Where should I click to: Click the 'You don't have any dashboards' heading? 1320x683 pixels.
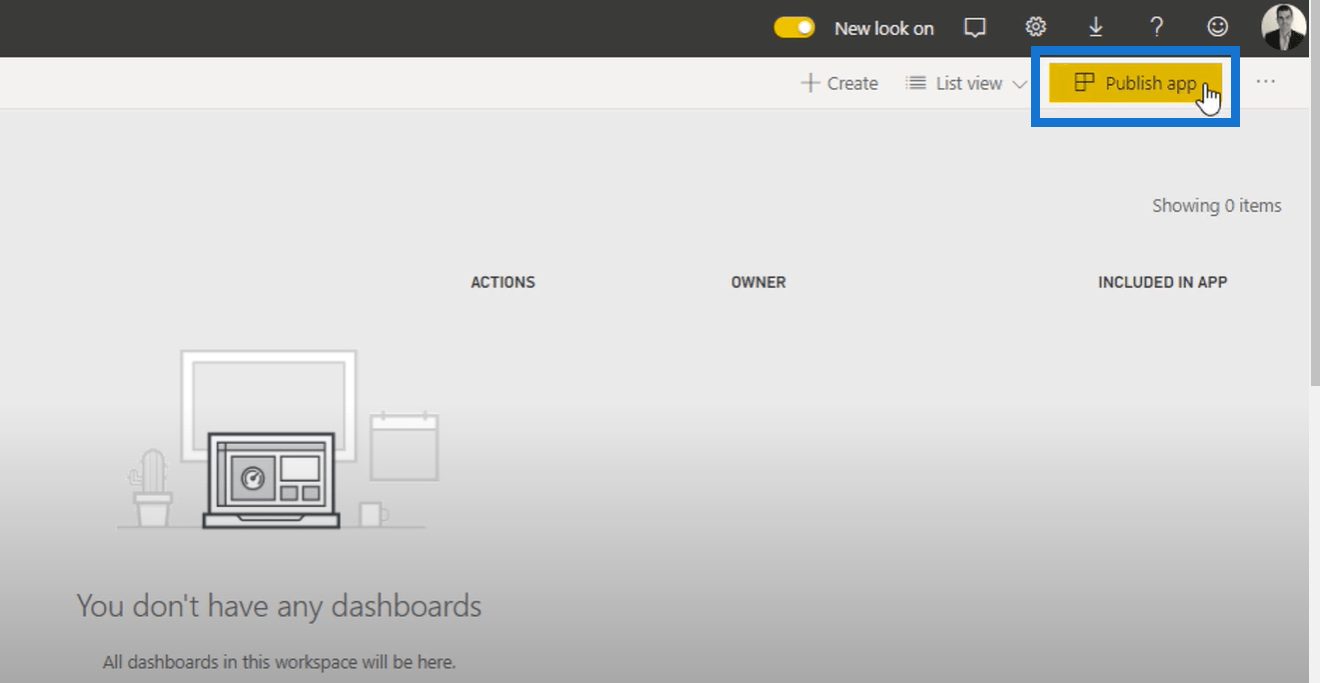coord(279,606)
